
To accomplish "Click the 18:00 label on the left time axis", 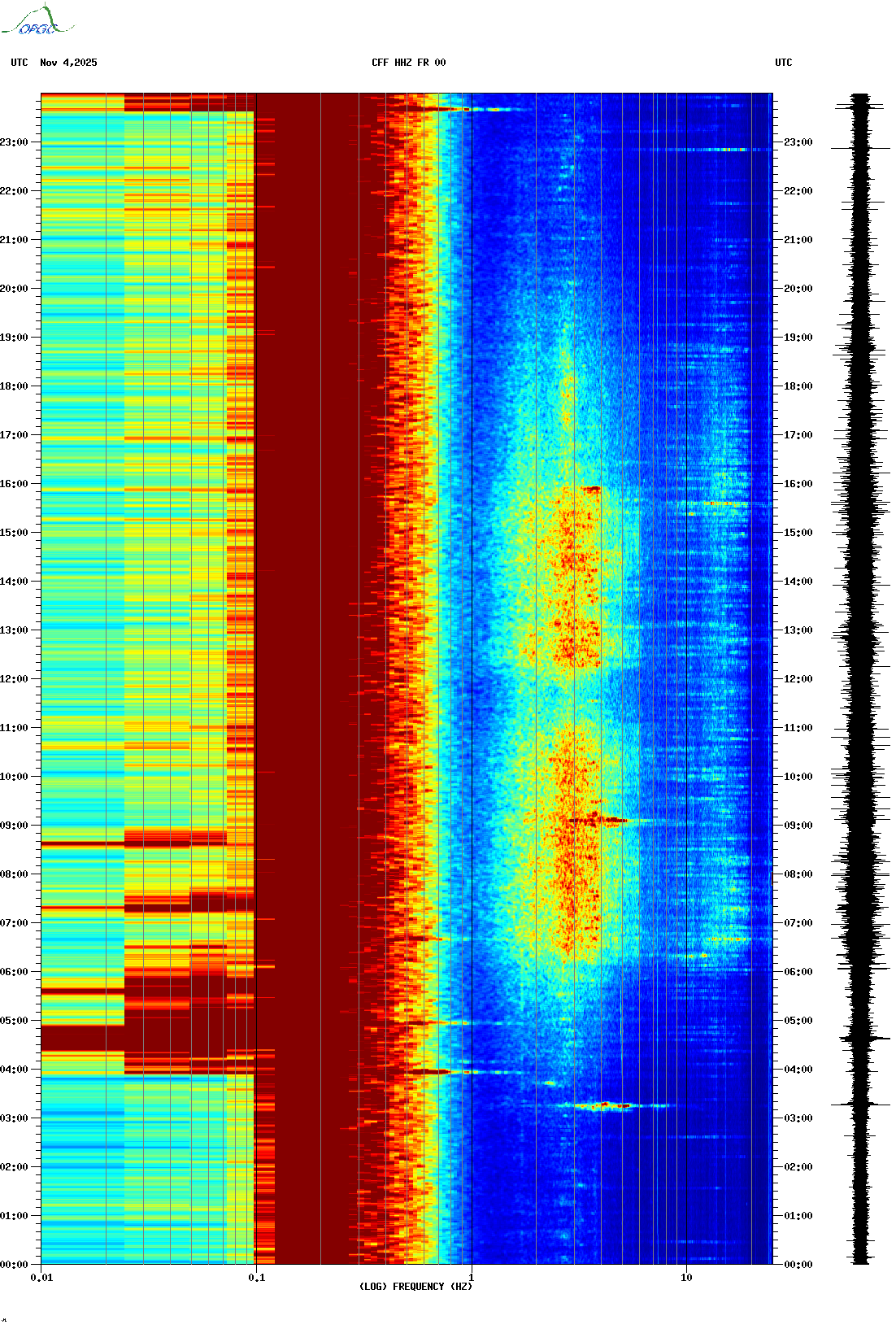I will pos(14,386).
